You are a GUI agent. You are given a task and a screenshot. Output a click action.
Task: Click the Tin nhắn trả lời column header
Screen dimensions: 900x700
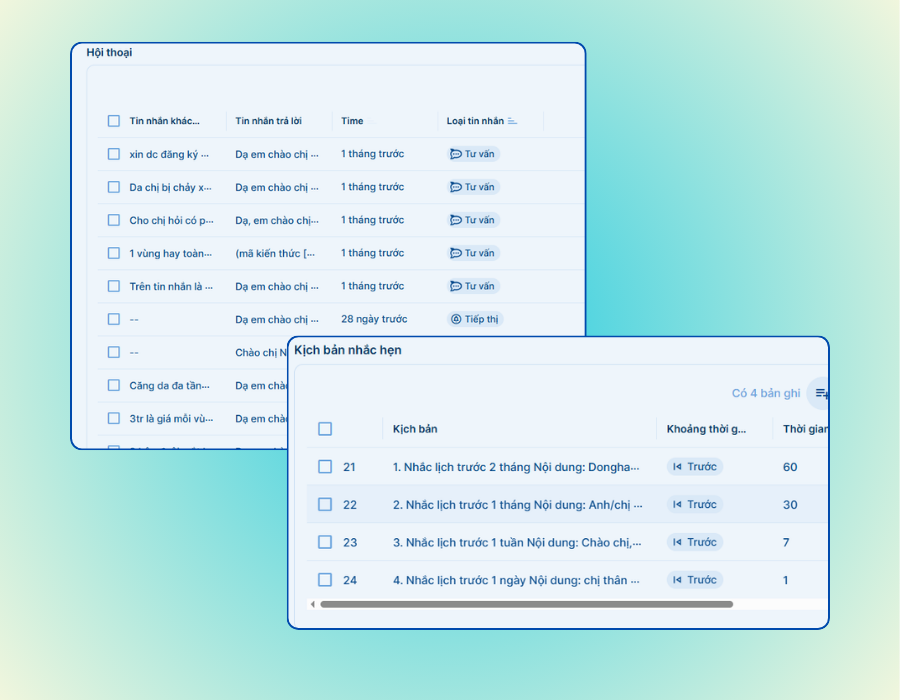click(x=268, y=121)
